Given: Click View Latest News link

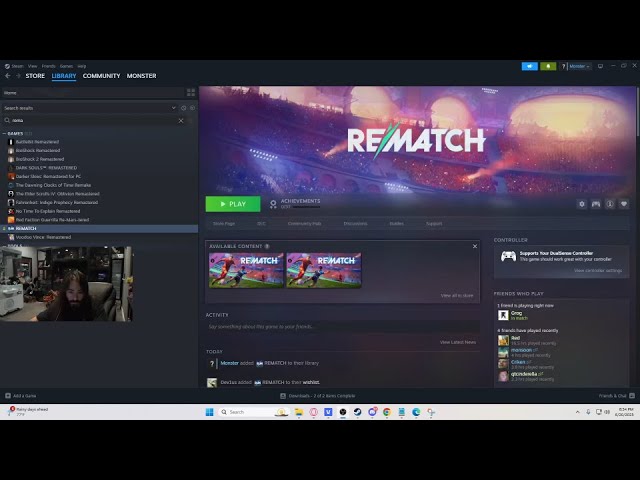Looking at the screenshot, I should pyautogui.click(x=458, y=342).
